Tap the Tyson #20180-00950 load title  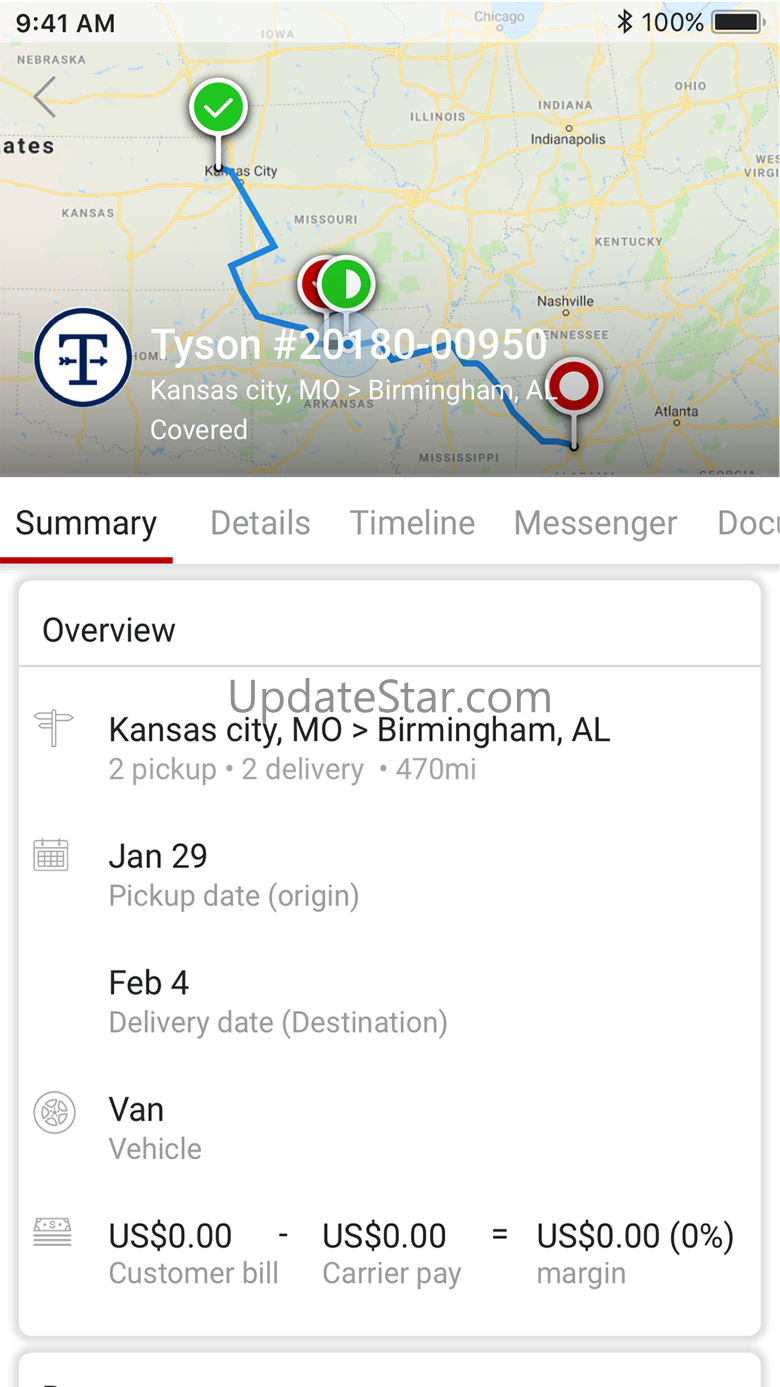click(x=348, y=344)
